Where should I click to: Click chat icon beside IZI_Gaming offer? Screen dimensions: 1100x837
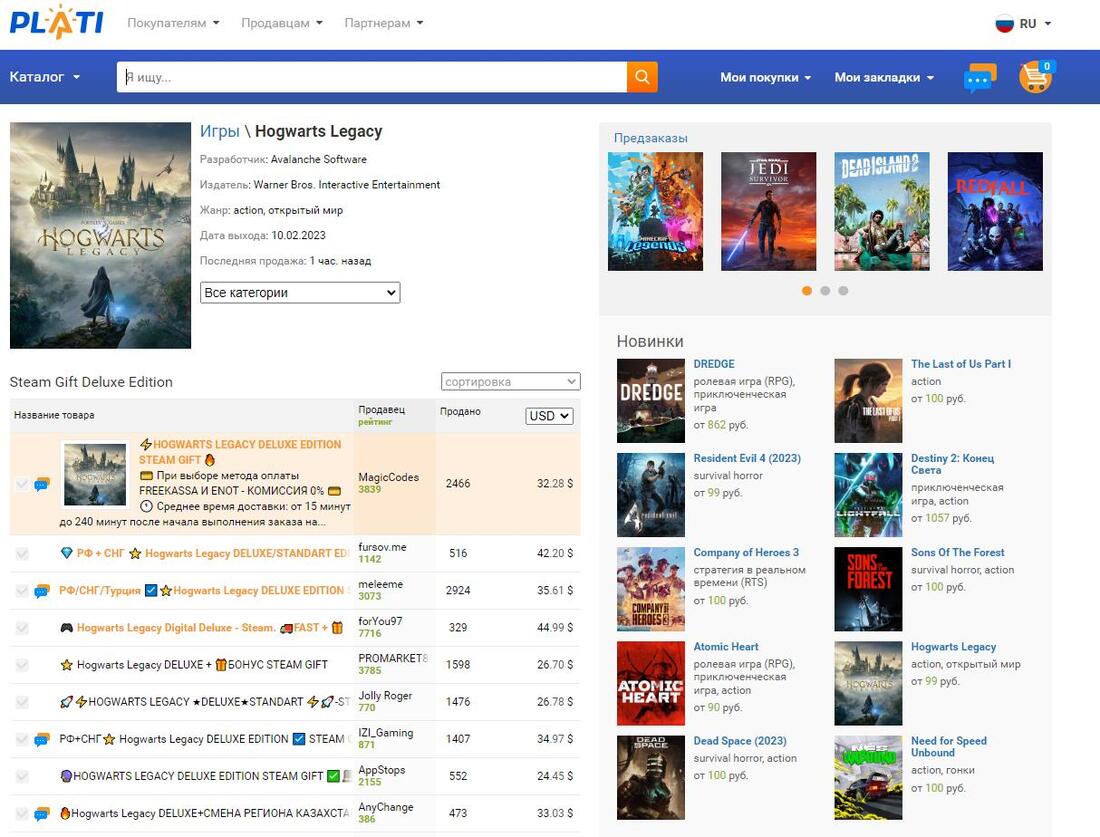[42, 740]
